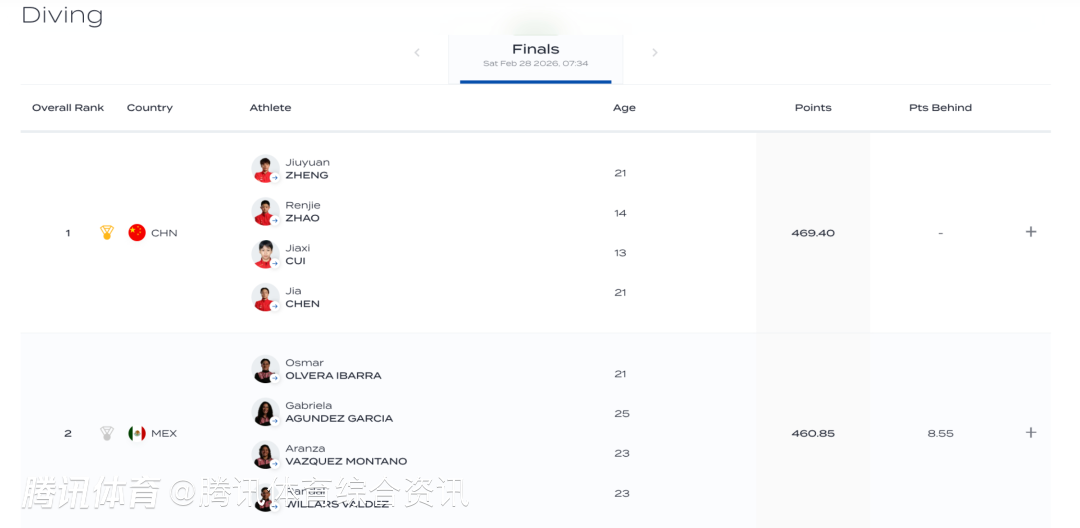1080x528 pixels.
Task: Expand Mexico's score details with plus
Action: click(x=1031, y=433)
